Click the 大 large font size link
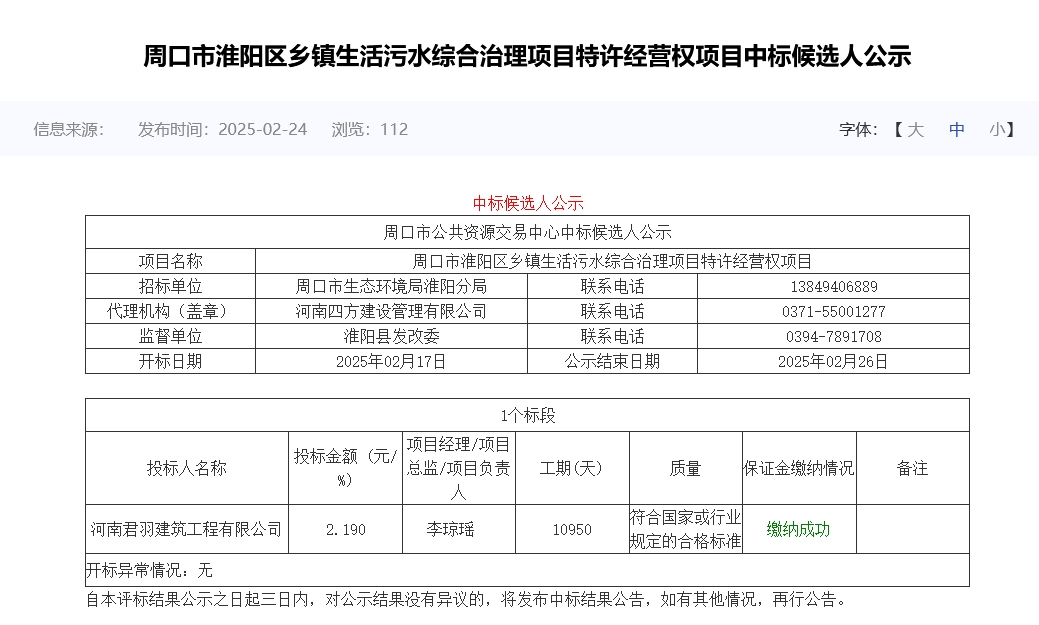The width and height of the screenshot is (1039, 625). click(915, 130)
